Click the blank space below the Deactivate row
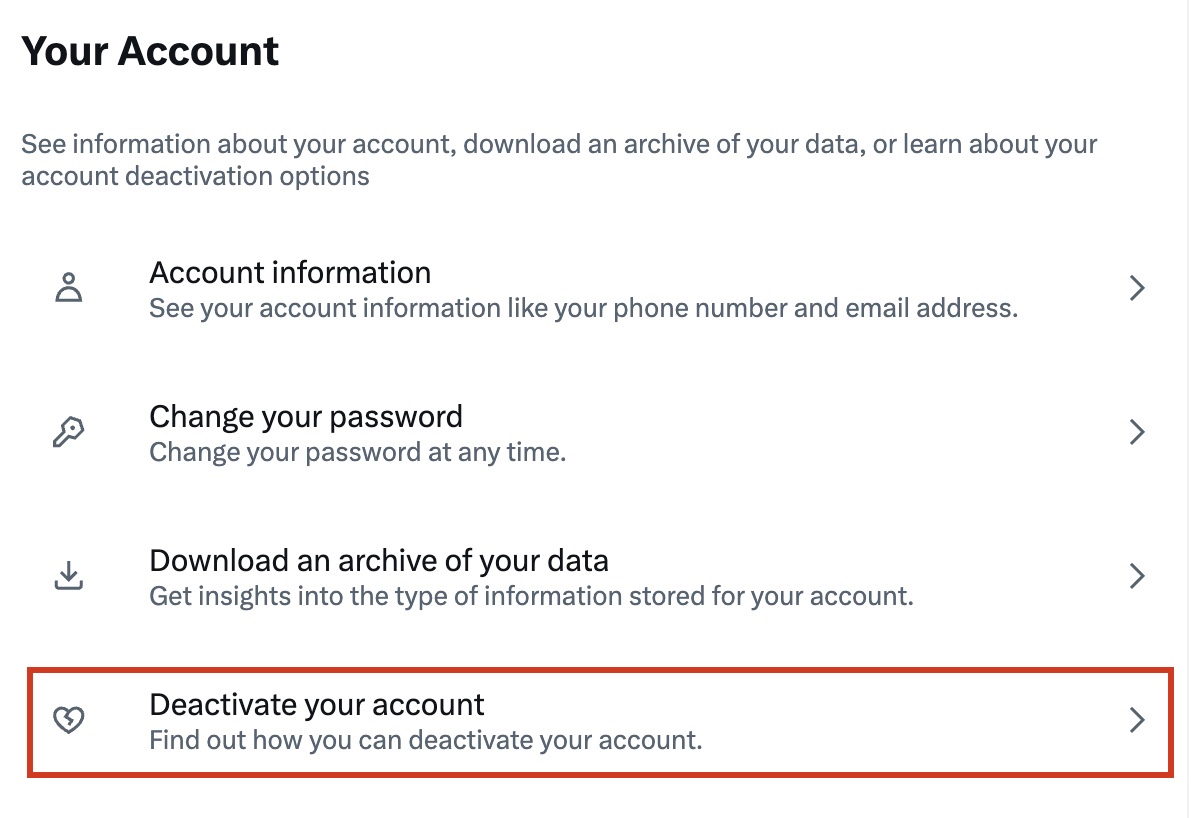Image resolution: width=1196 pixels, height=818 pixels. click(x=598, y=798)
